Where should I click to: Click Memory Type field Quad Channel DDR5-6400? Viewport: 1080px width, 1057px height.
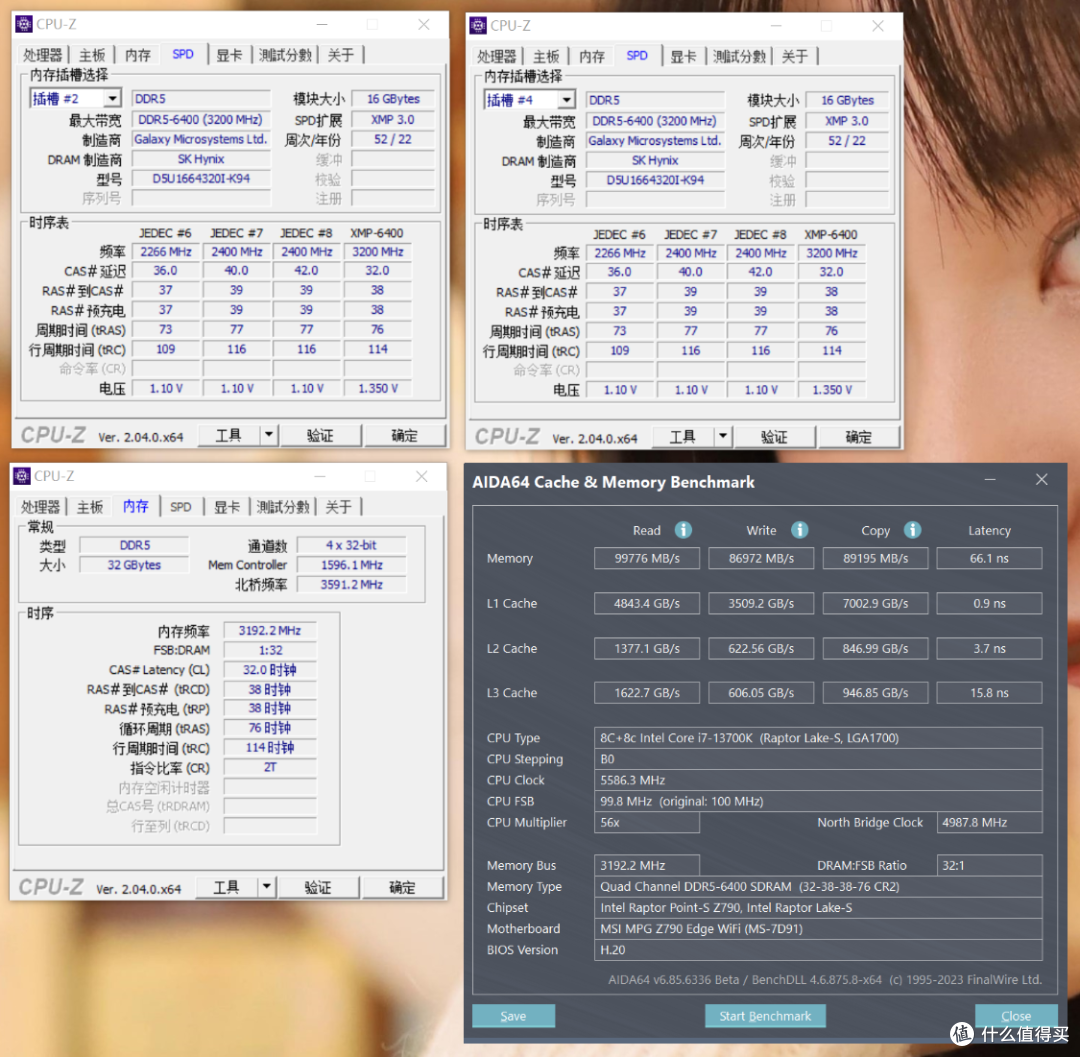point(818,886)
